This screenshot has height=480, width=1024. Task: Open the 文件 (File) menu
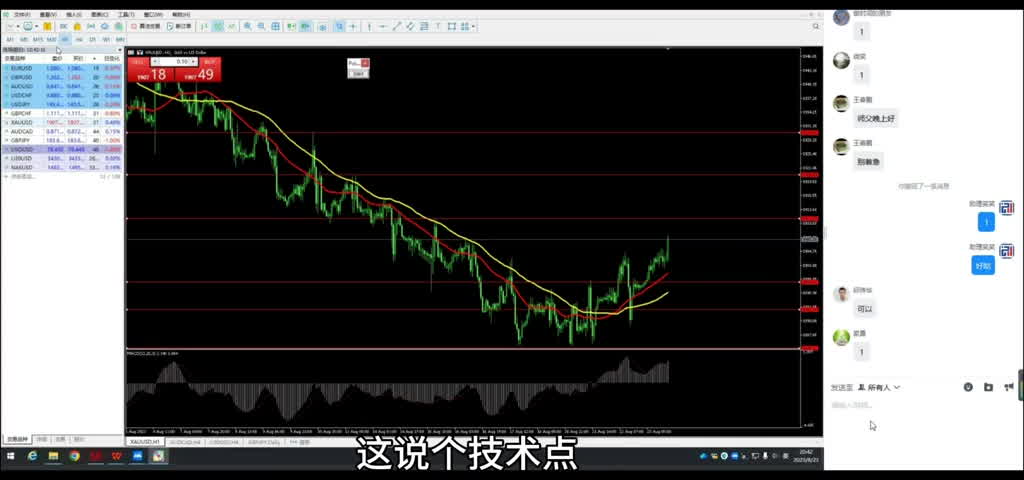coord(21,15)
